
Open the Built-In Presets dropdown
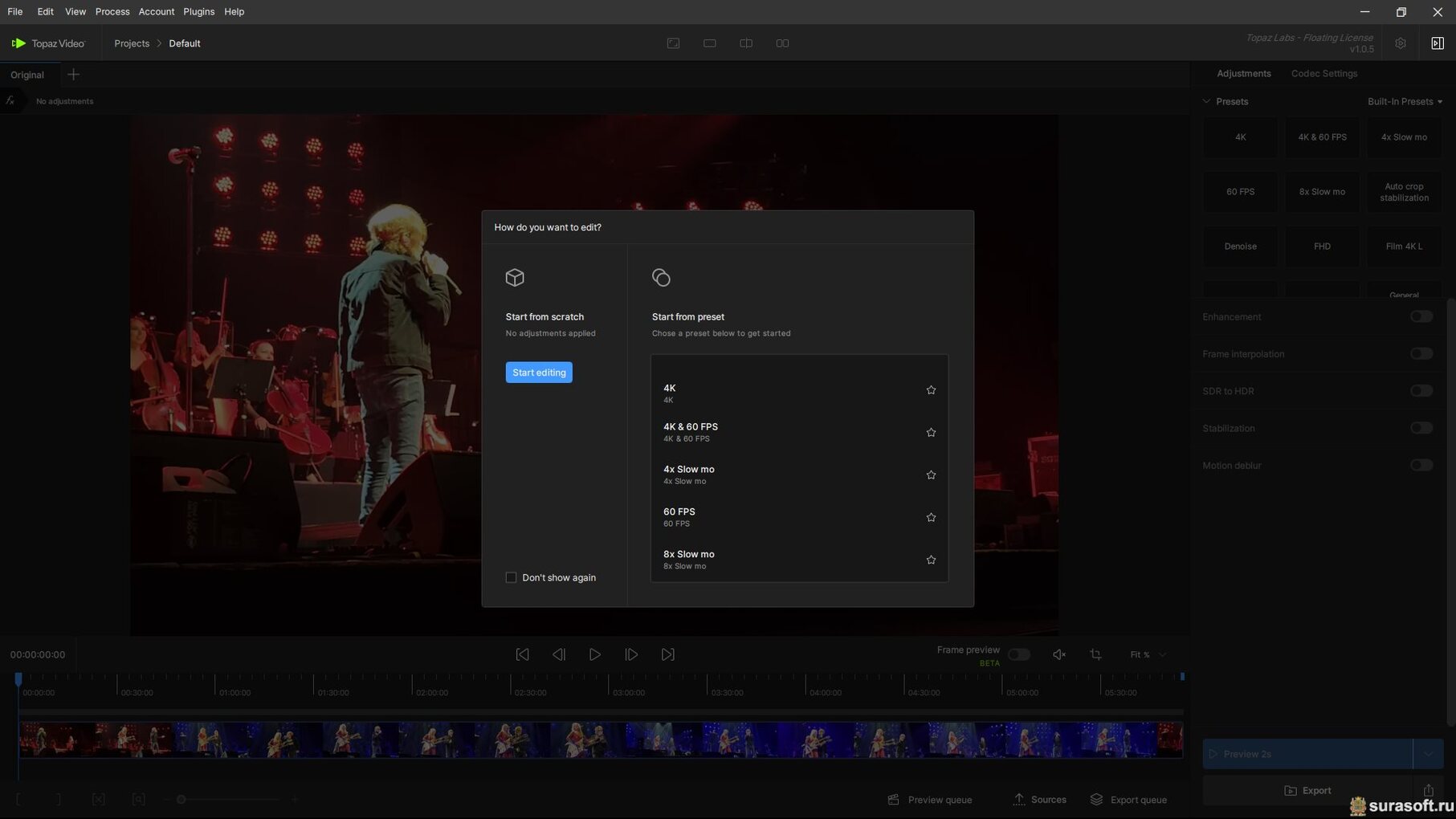tap(1405, 101)
